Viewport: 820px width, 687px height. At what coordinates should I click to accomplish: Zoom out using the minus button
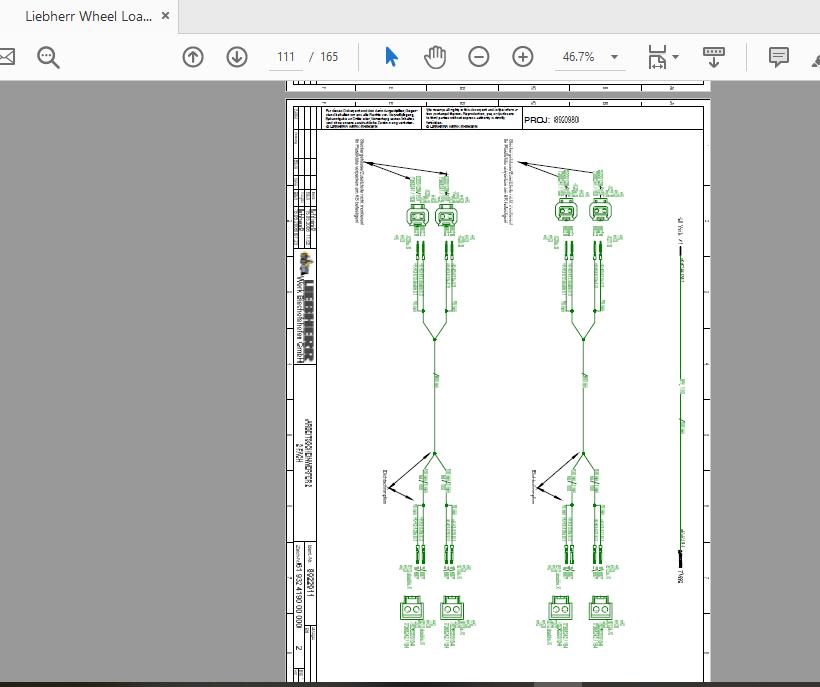pyautogui.click(x=479, y=57)
